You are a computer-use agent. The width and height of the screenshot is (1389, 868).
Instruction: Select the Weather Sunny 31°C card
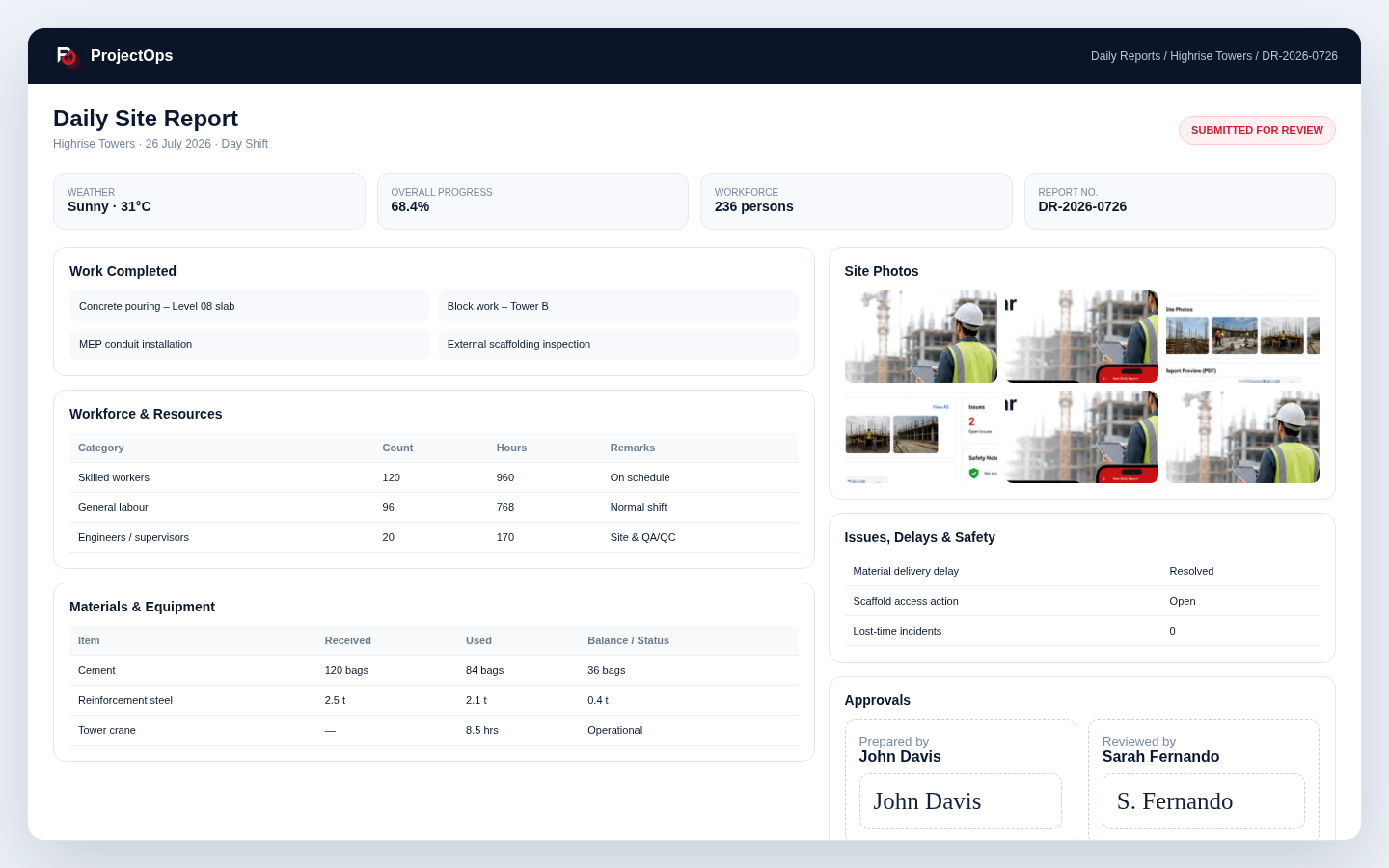209,201
